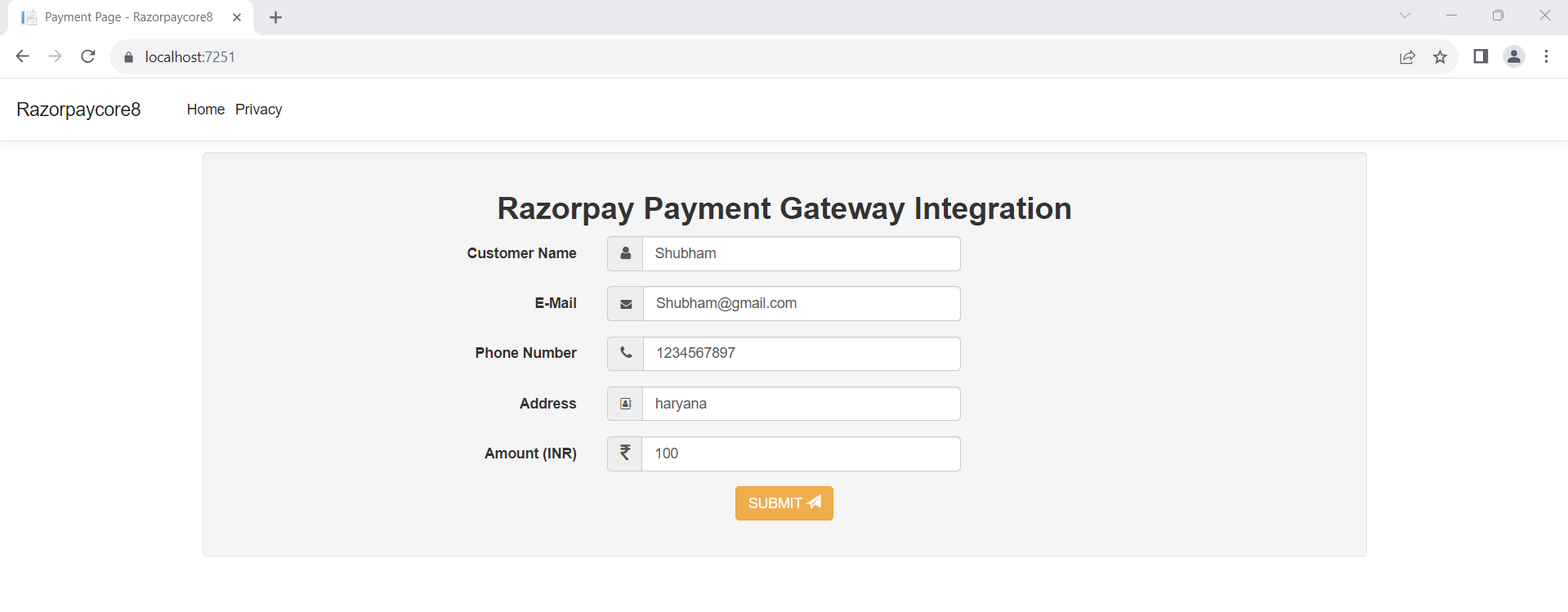Open the Home nav link
The height and width of the screenshot is (612, 1568).
coord(206,109)
